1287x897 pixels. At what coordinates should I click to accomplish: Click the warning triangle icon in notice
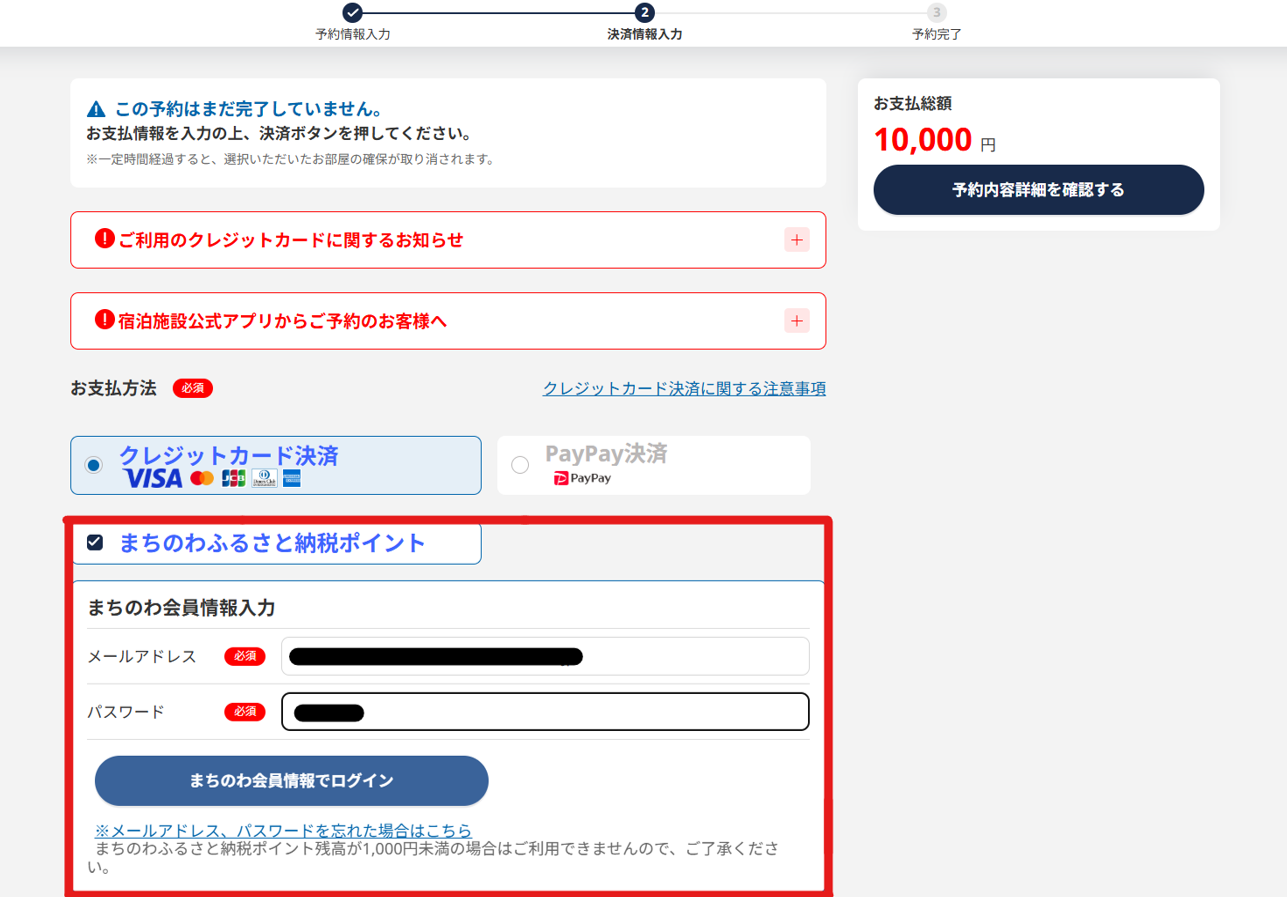tap(96, 109)
